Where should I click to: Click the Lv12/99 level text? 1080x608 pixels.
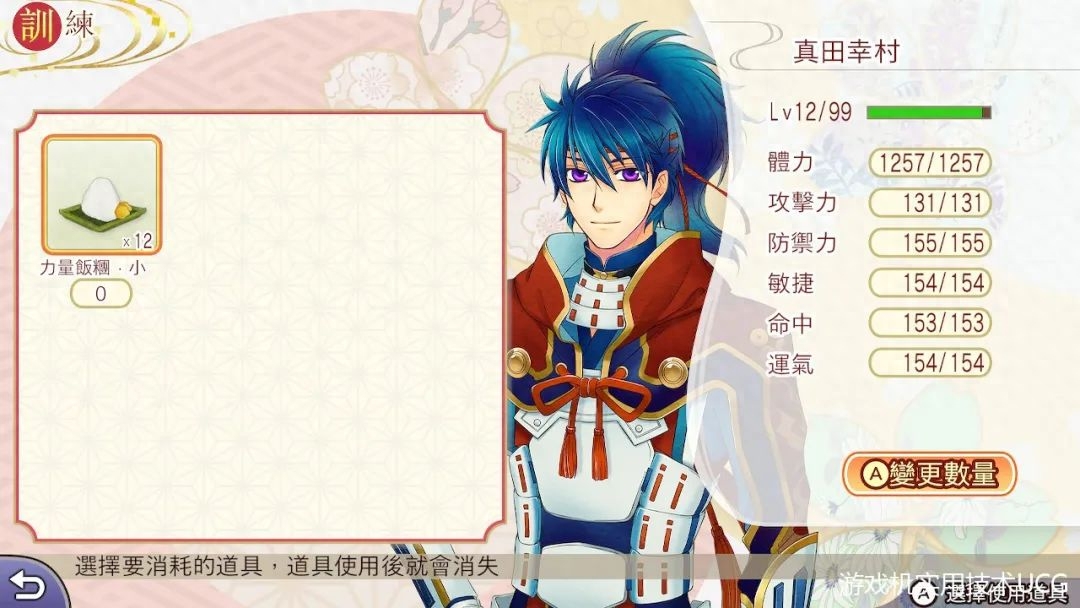pos(811,112)
